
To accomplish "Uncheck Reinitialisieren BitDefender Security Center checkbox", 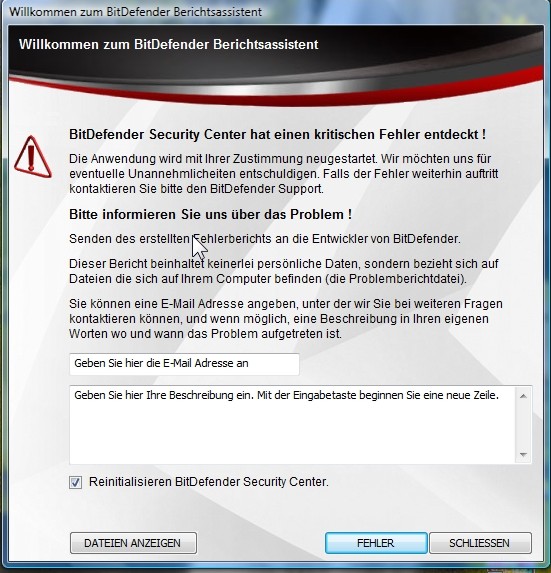I will point(76,482).
